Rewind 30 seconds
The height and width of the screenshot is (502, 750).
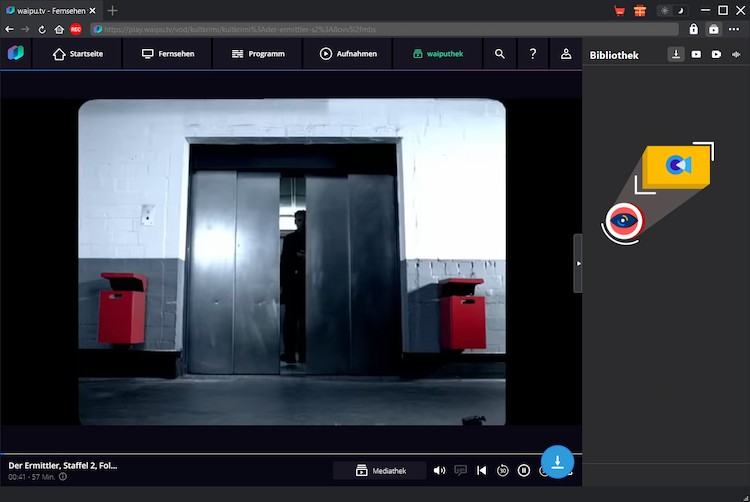pos(502,471)
